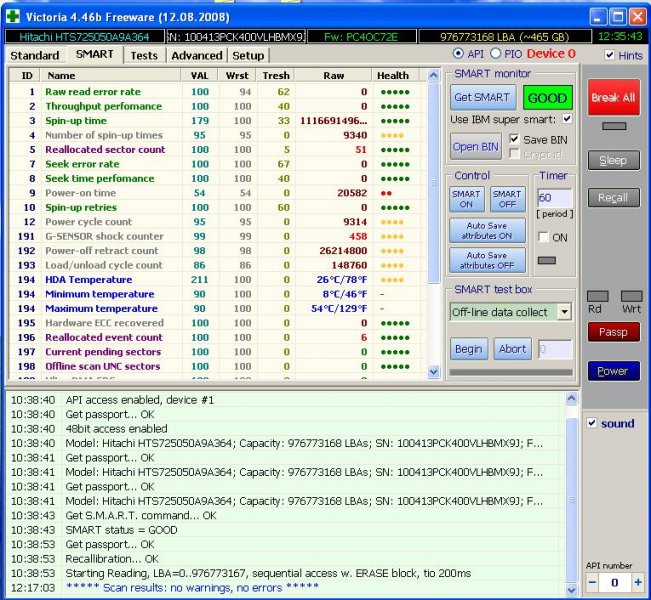Uncheck the Save BIN checkbox

515,139
